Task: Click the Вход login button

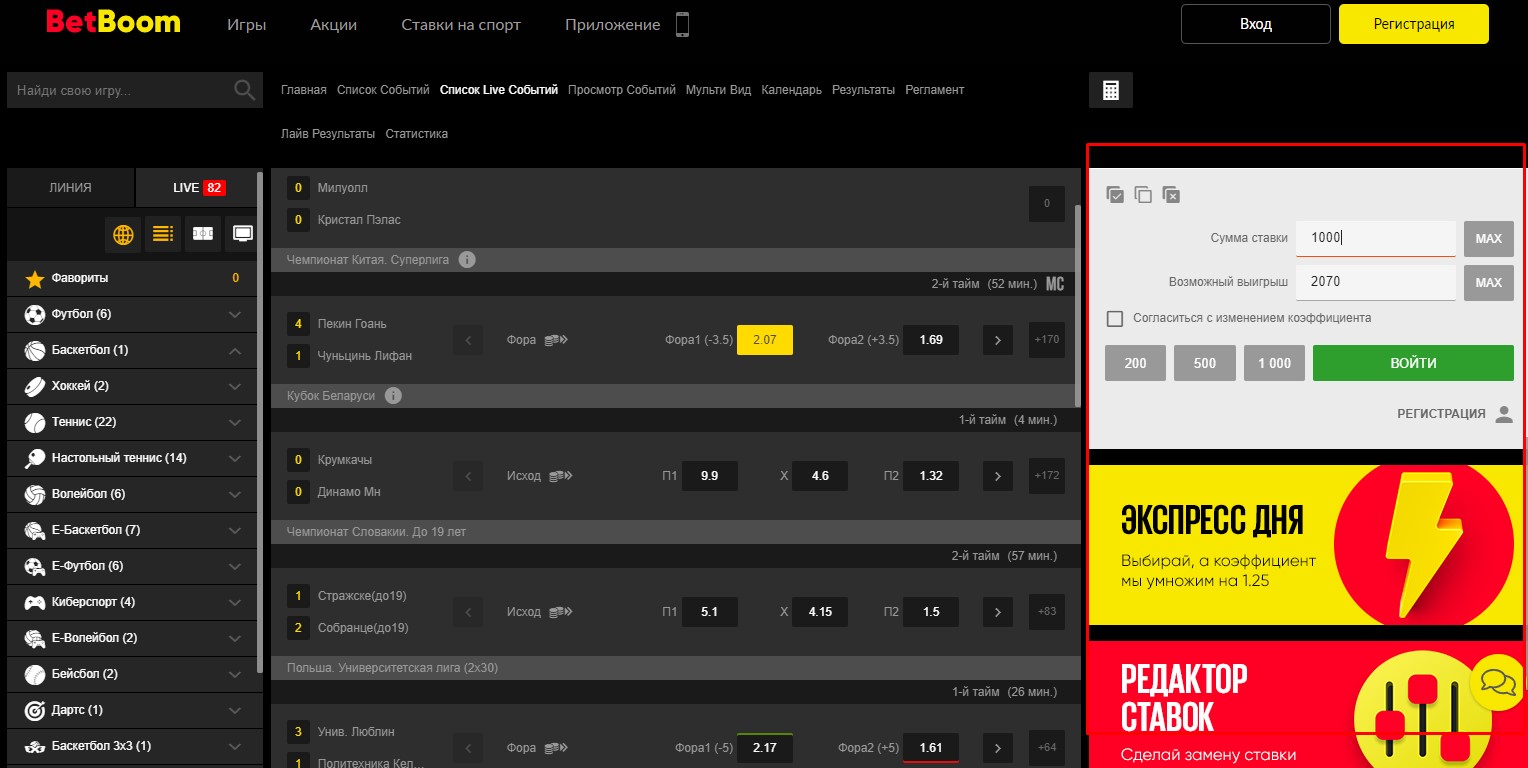Action: 1256,24
